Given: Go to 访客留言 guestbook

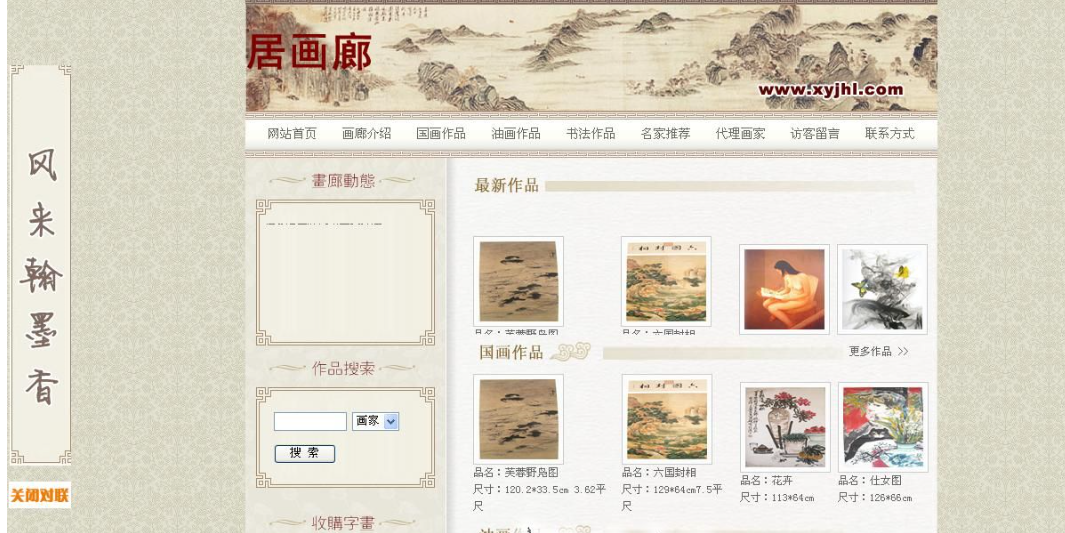Looking at the screenshot, I should [815, 134].
